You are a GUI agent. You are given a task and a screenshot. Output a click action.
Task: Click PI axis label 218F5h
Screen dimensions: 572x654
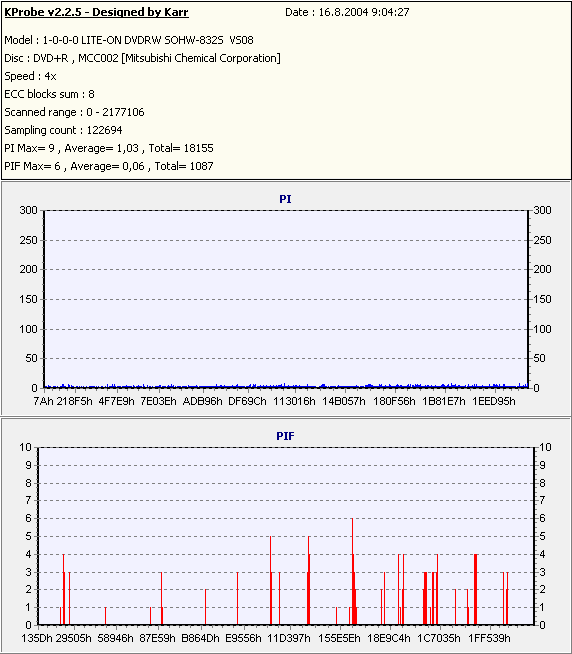(x=74, y=401)
